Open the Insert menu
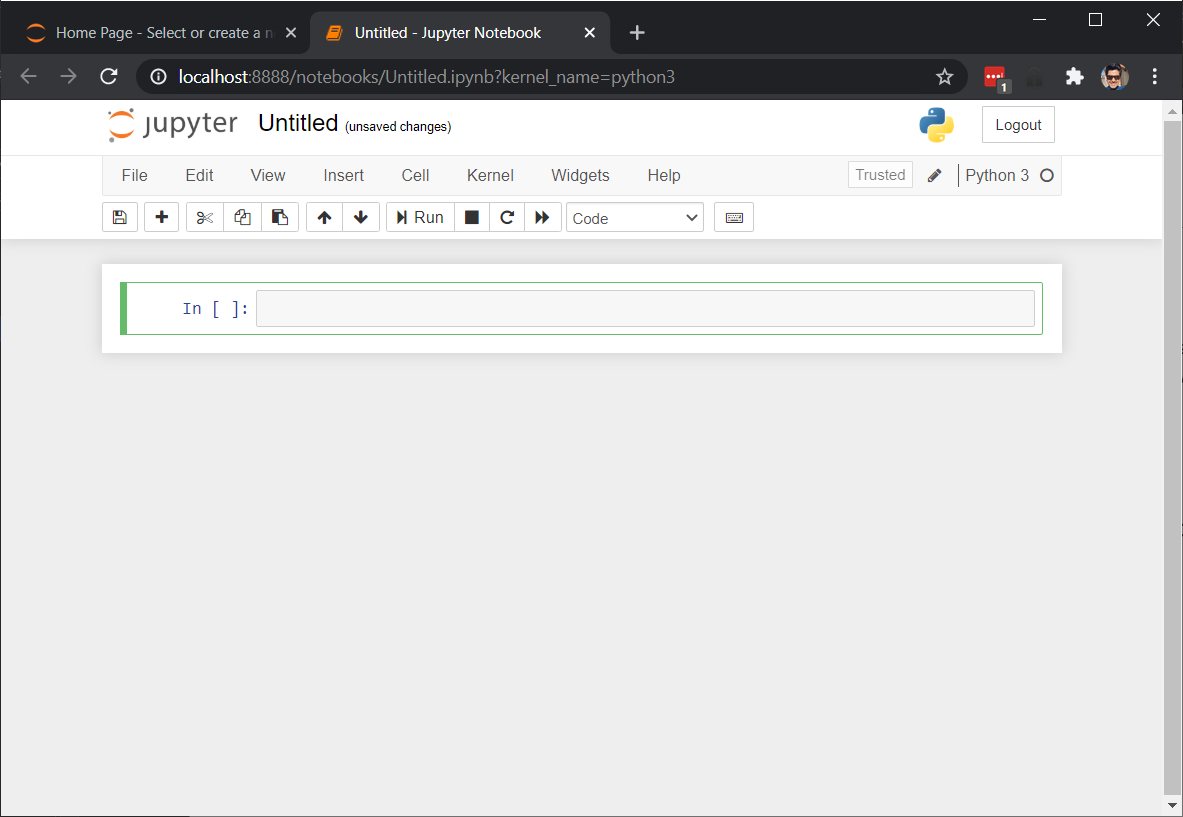Screen dimensions: 1183x817 click(x=343, y=175)
